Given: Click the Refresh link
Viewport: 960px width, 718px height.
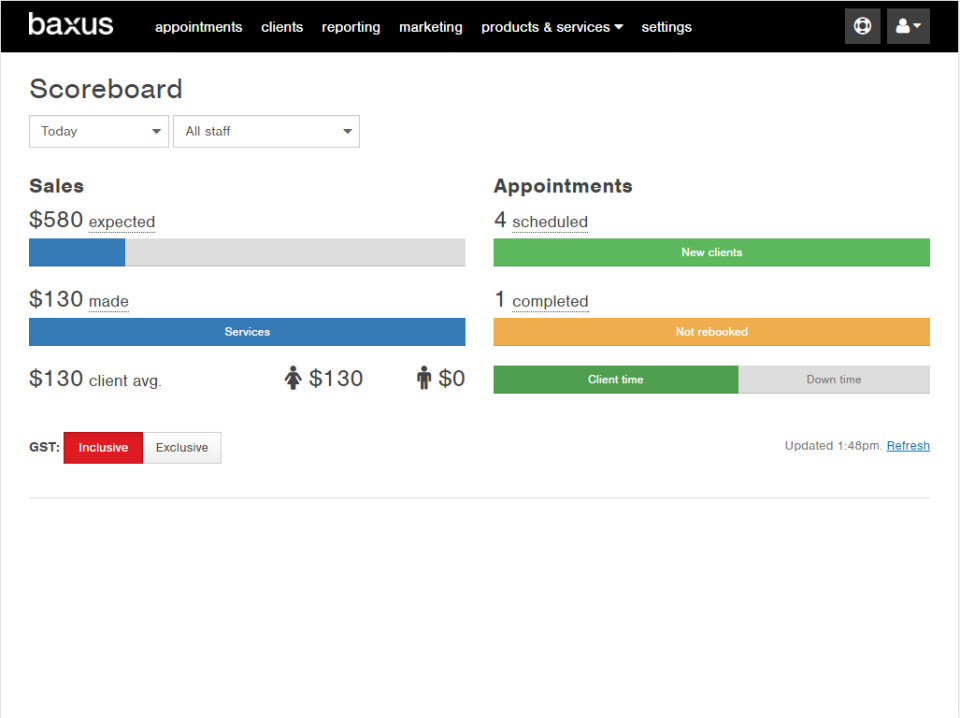Looking at the screenshot, I should click(x=908, y=445).
